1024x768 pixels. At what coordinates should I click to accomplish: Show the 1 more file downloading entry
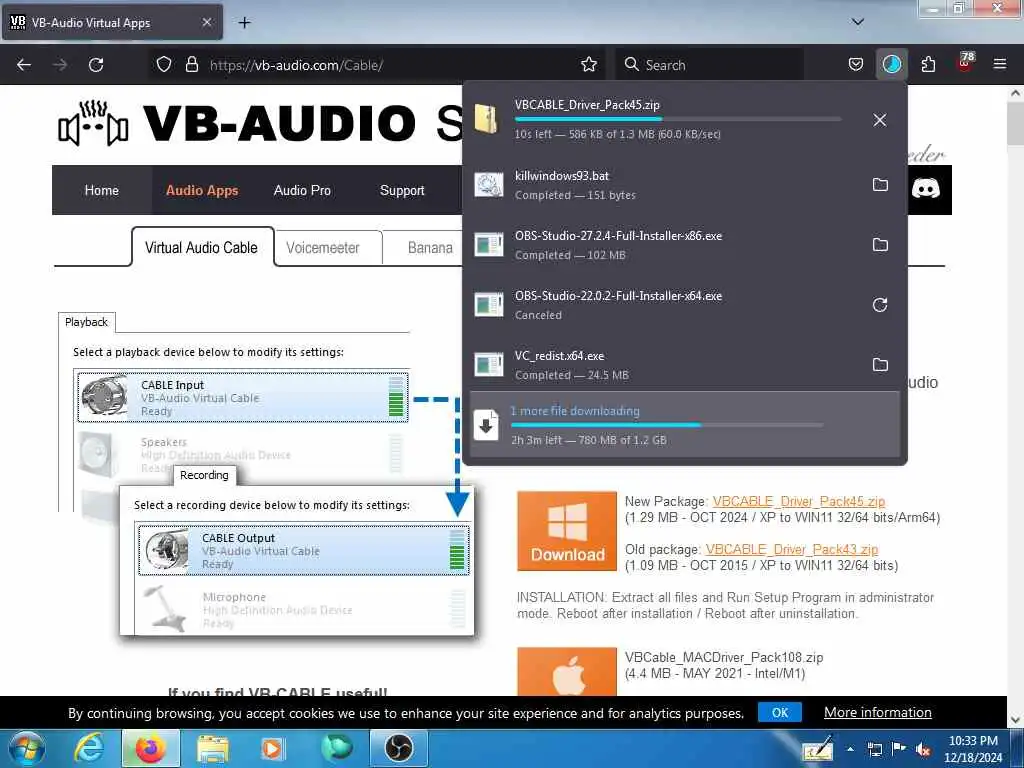(x=684, y=424)
